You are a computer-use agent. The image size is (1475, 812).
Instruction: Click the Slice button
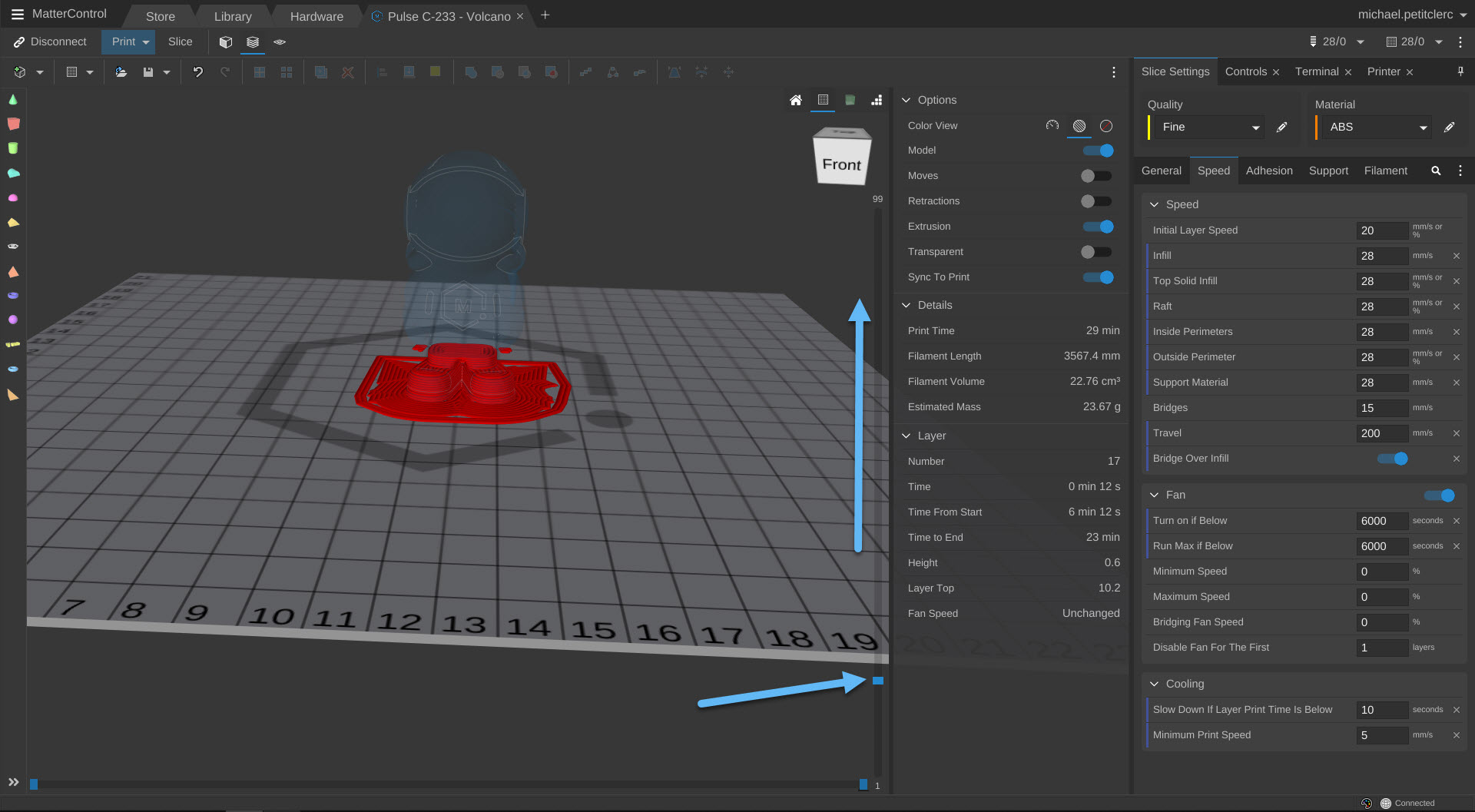(x=180, y=42)
